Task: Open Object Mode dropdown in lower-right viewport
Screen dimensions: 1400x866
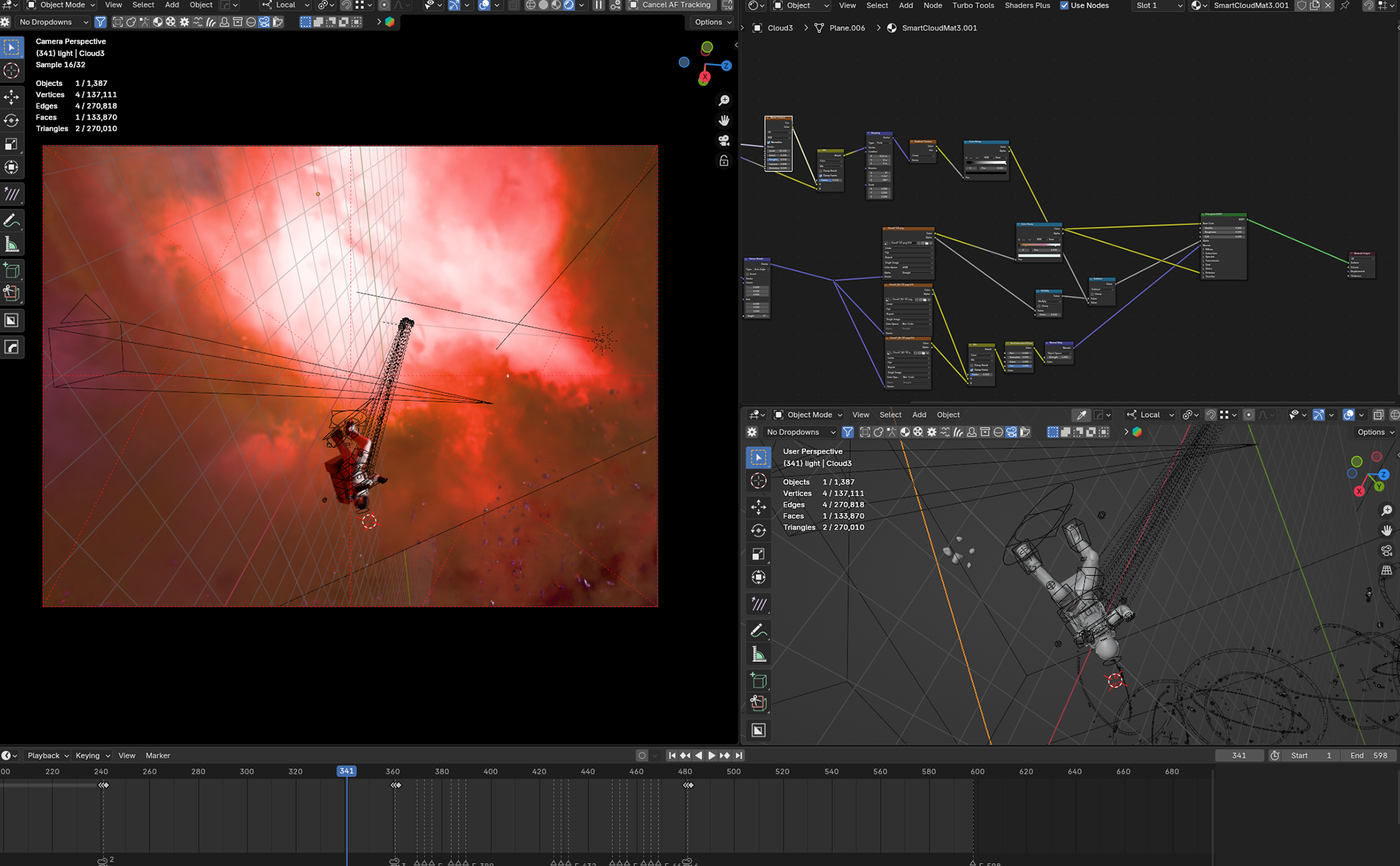Action: (x=808, y=415)
